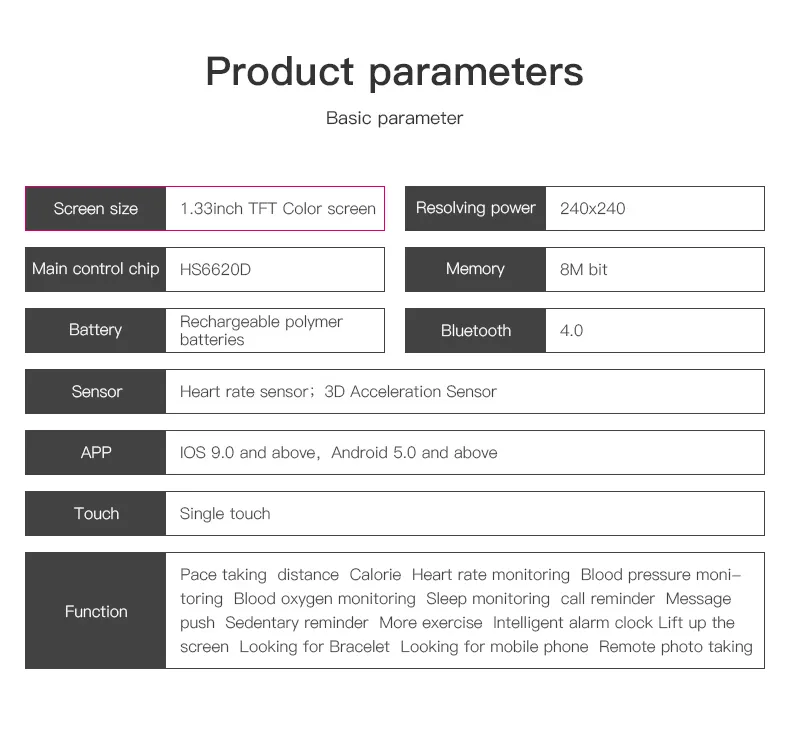Image resolution: width=790 pixels, height=730 pixels.
Task: Click the Product parameters heading
Action: pyautogui.click(x=394, y=72)
